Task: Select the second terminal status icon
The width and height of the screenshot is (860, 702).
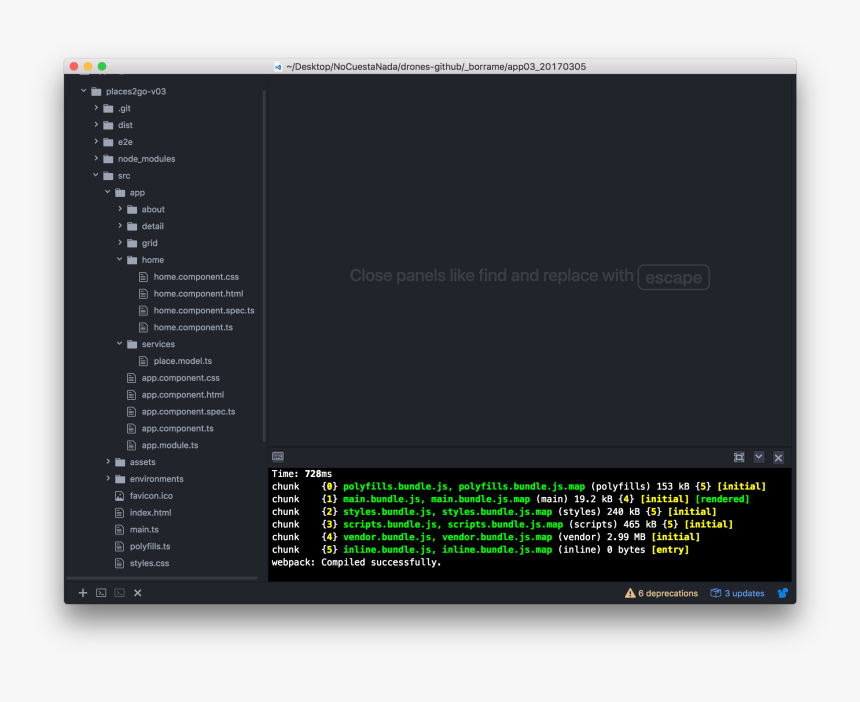Action: tap(119, 593)
